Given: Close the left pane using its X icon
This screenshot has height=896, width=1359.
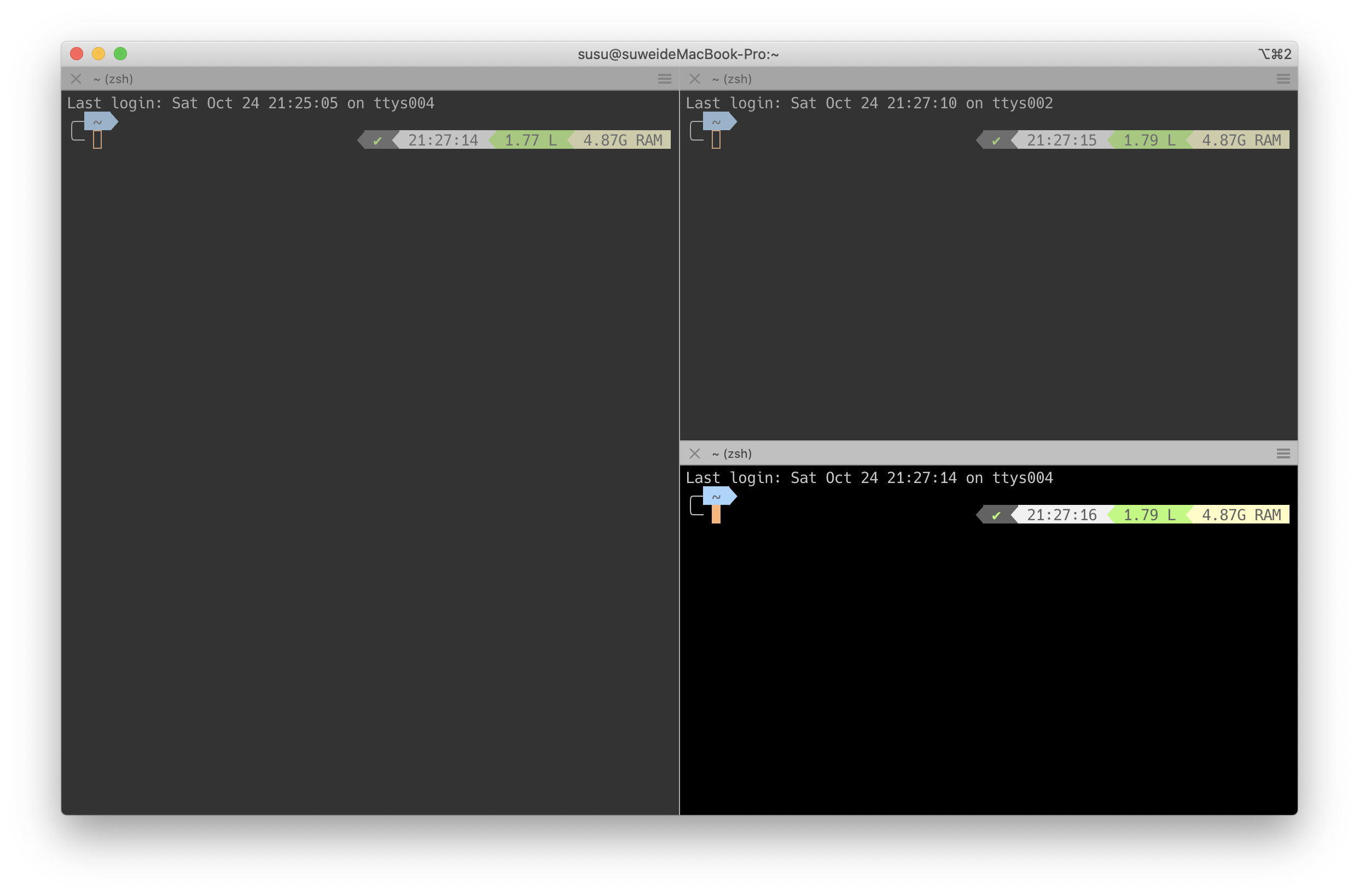Looking at the screenshot, I should (76, 79).
